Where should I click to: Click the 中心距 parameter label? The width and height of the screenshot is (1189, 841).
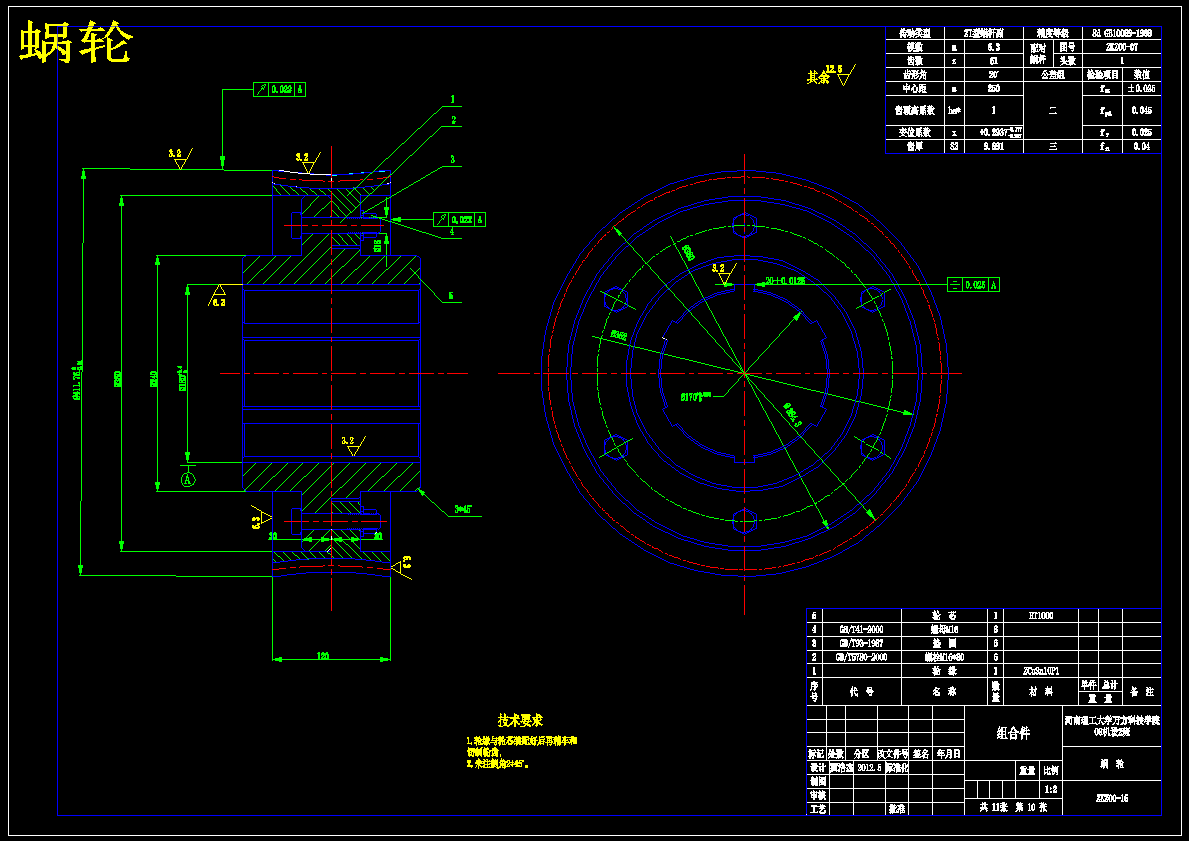[x=914, y=89]
